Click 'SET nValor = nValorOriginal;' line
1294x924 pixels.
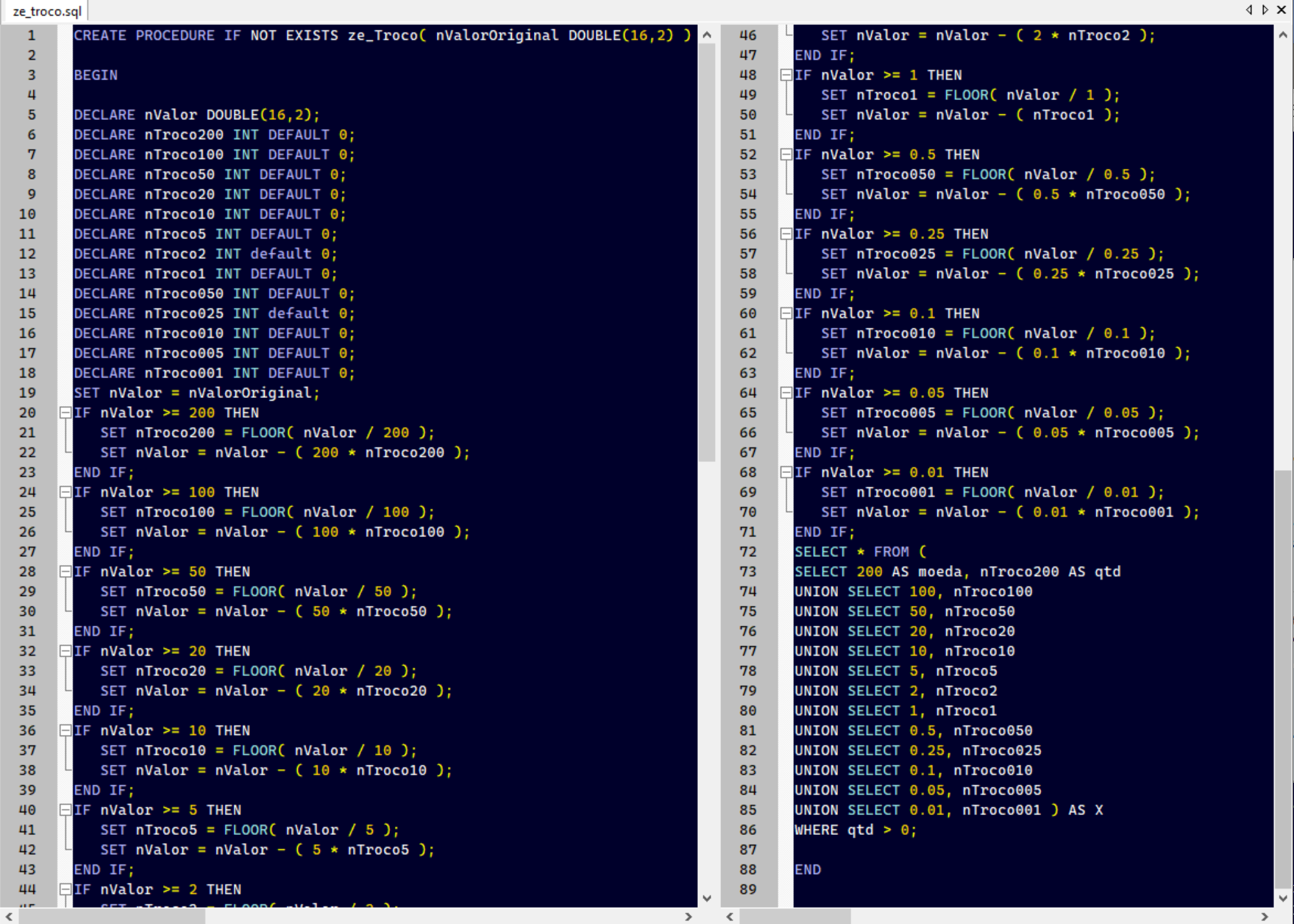196,393
